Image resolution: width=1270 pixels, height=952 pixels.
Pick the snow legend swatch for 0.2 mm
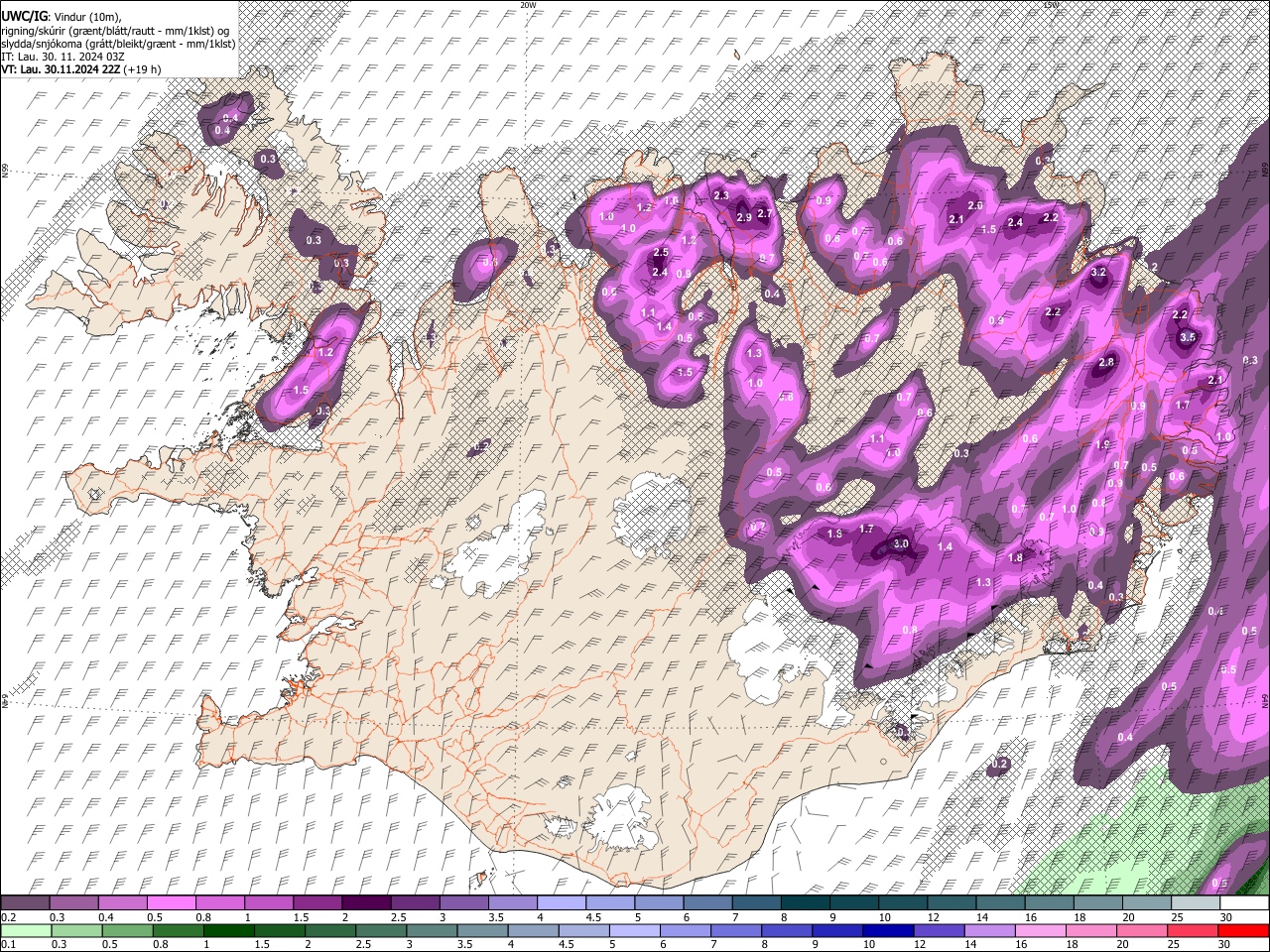tap(25, 903)
